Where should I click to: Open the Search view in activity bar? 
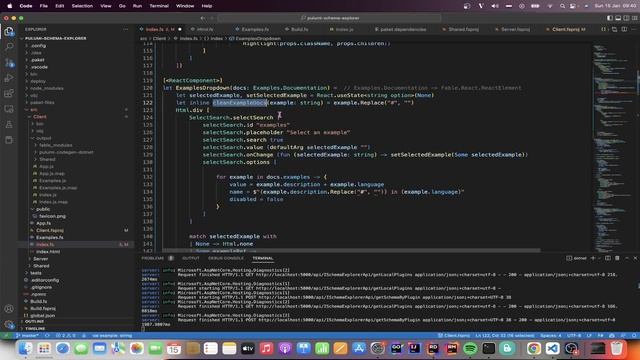[x=9, y=47]
